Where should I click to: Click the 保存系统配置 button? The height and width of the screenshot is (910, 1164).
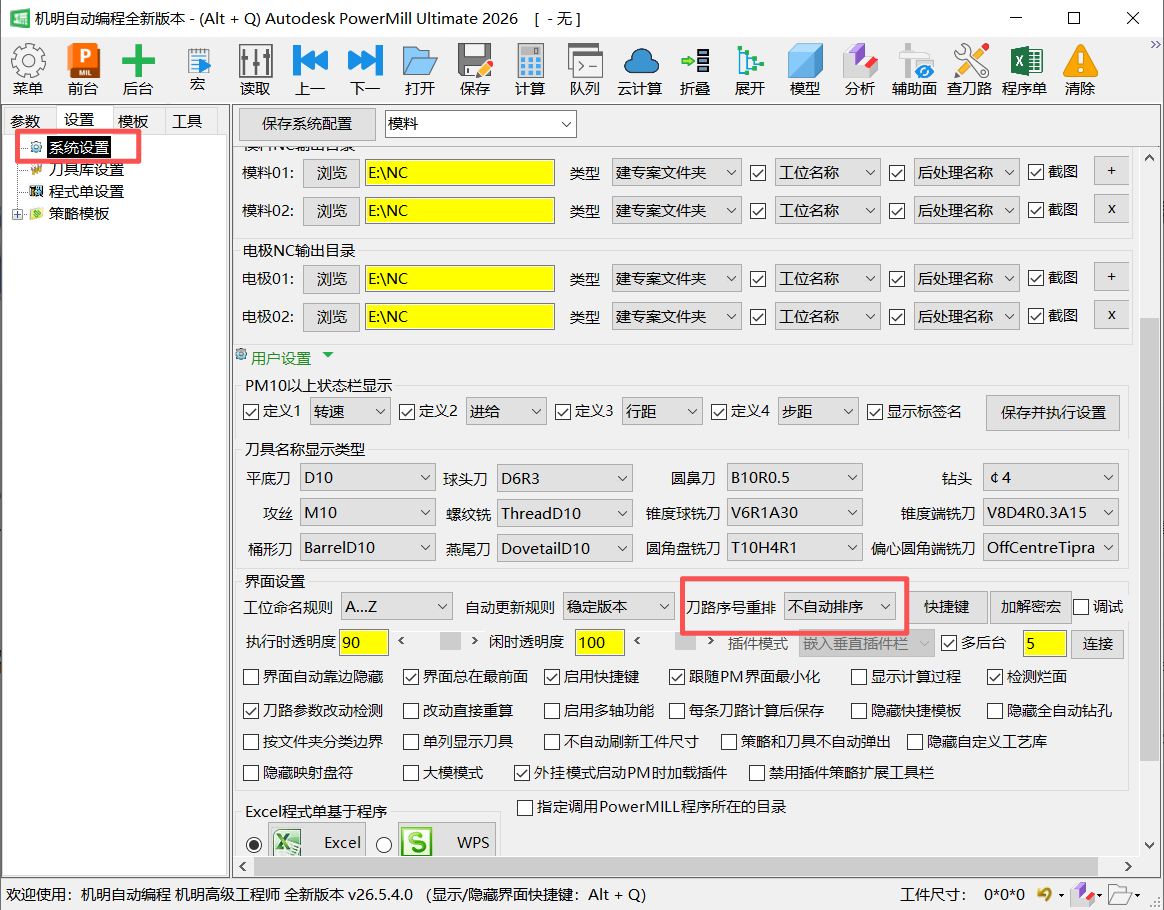307,124
